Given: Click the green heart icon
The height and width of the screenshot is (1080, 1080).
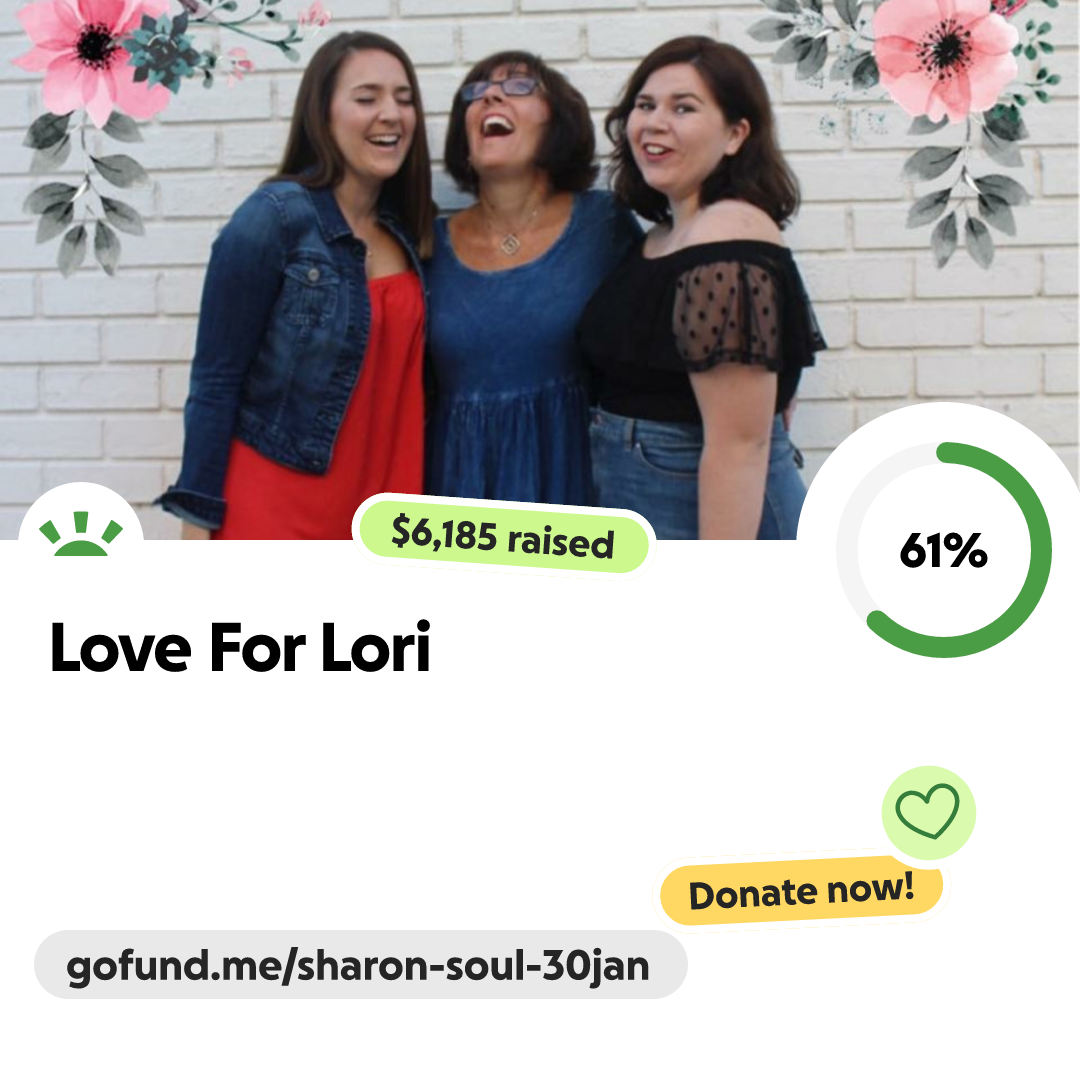Looking at the screenshot, I should 927,811.
